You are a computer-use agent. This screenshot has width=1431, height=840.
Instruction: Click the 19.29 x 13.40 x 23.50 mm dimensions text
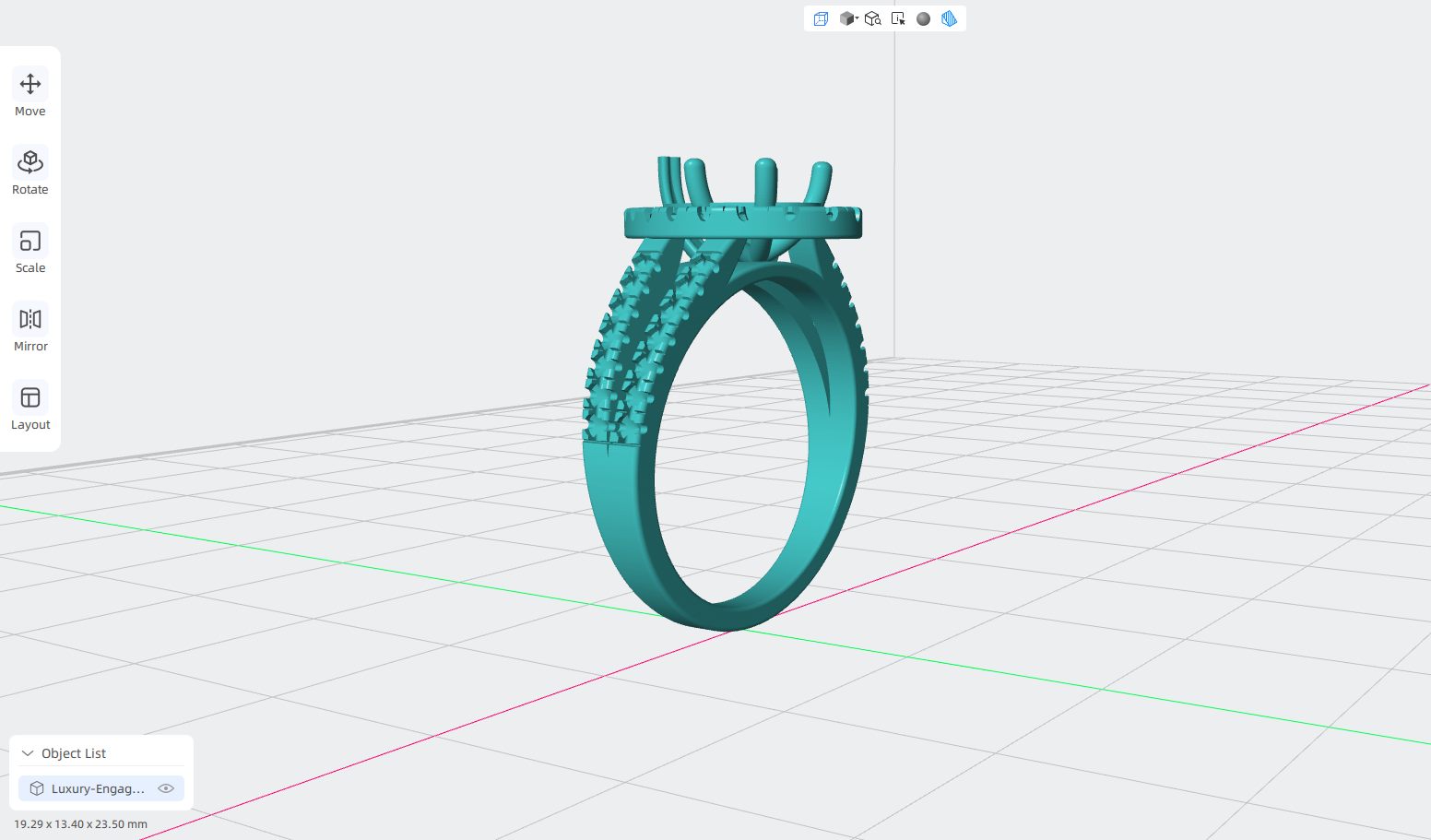click(80, 824)
